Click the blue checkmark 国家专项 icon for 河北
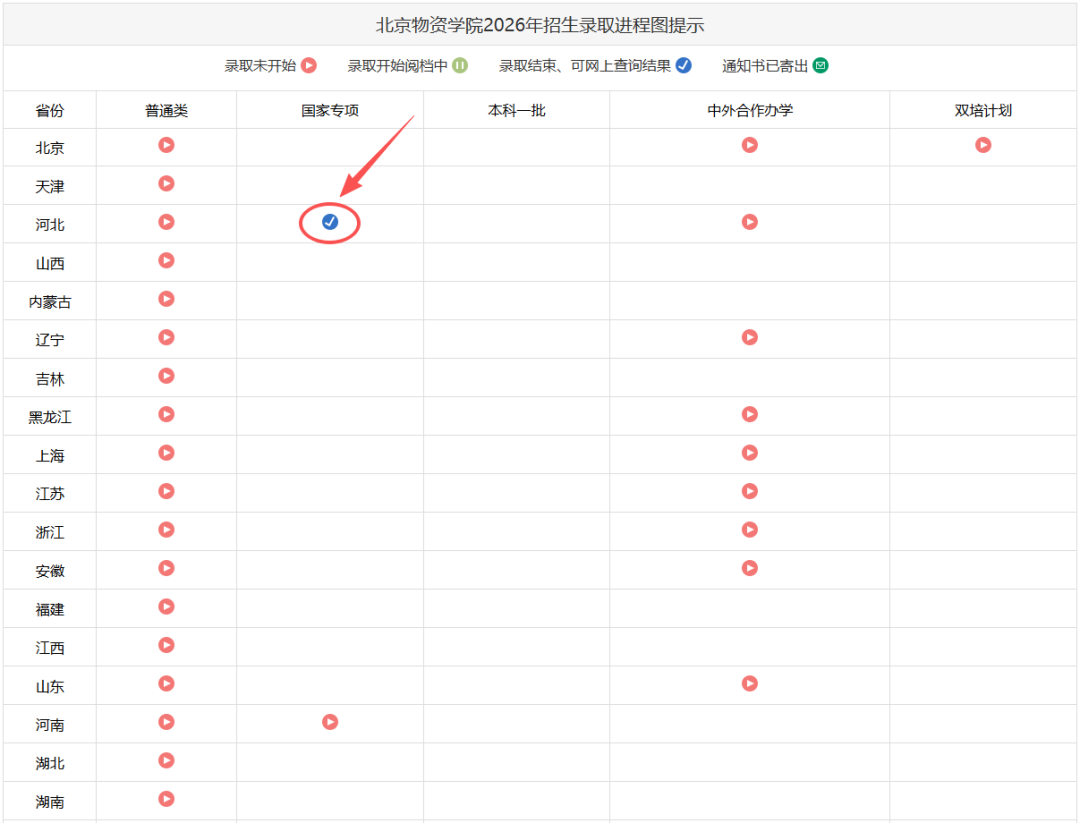 (330, 222)
